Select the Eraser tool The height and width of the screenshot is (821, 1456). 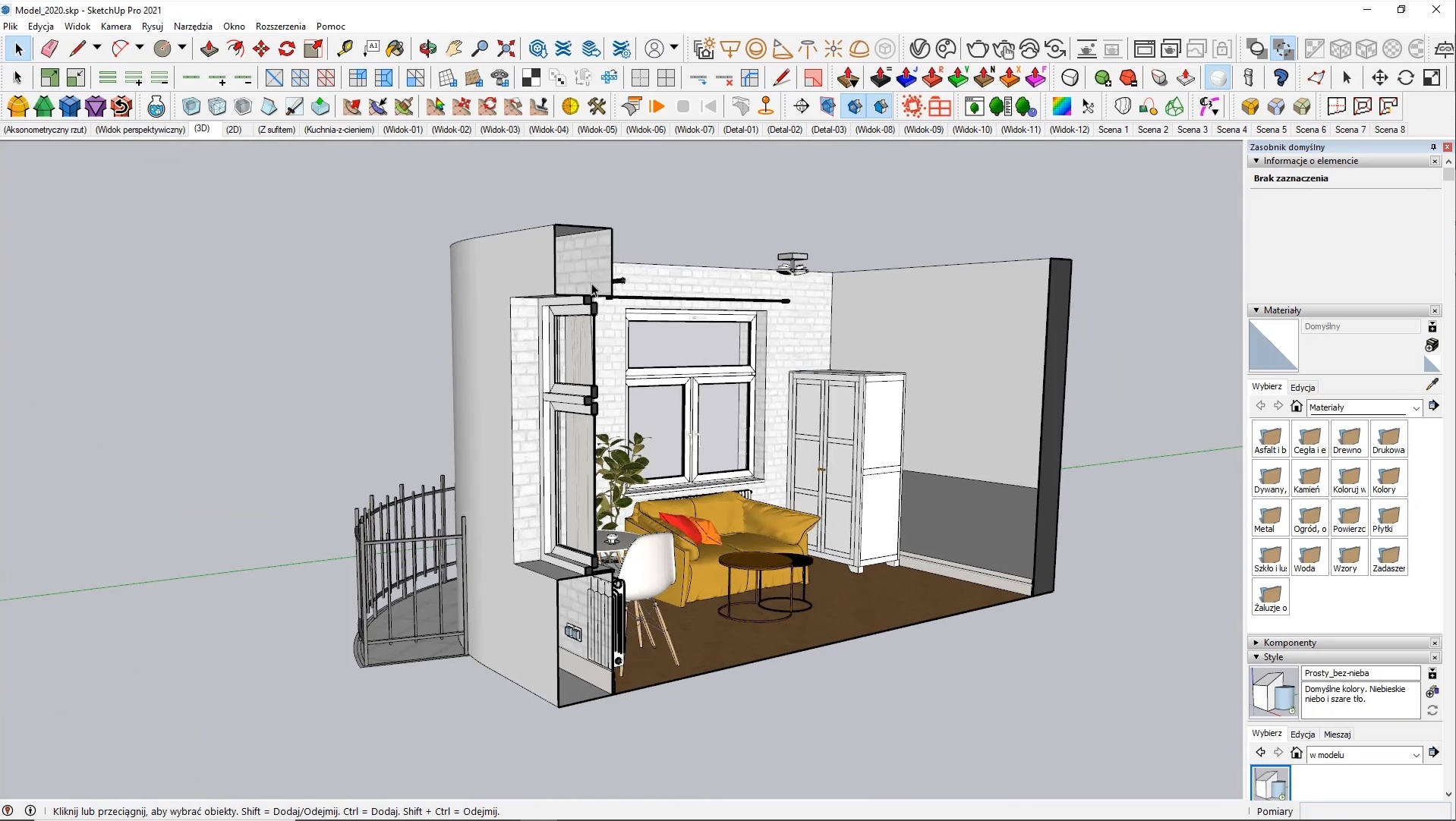49,49
